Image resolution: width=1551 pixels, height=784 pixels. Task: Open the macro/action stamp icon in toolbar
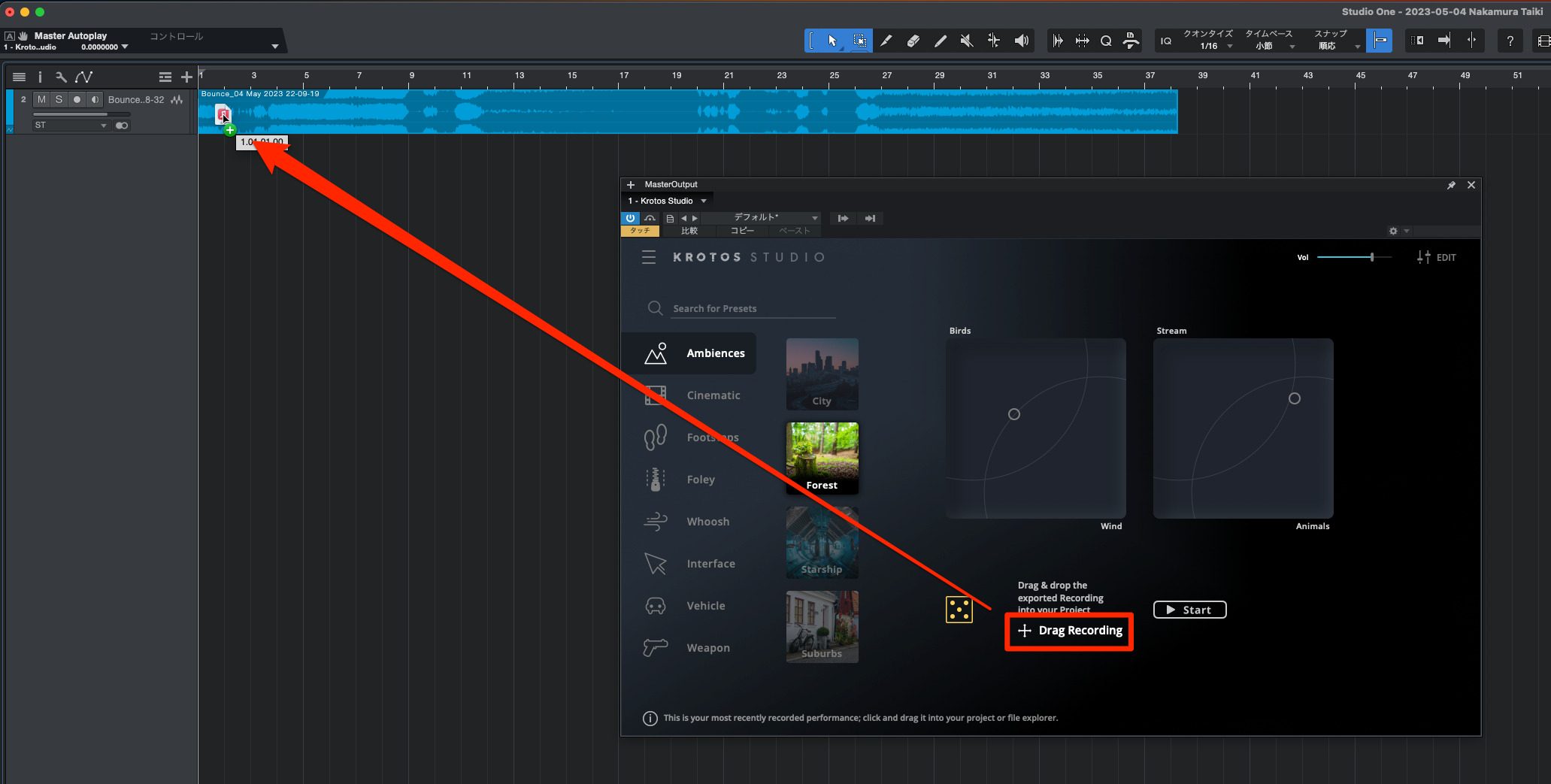(x=1131, y=41)
